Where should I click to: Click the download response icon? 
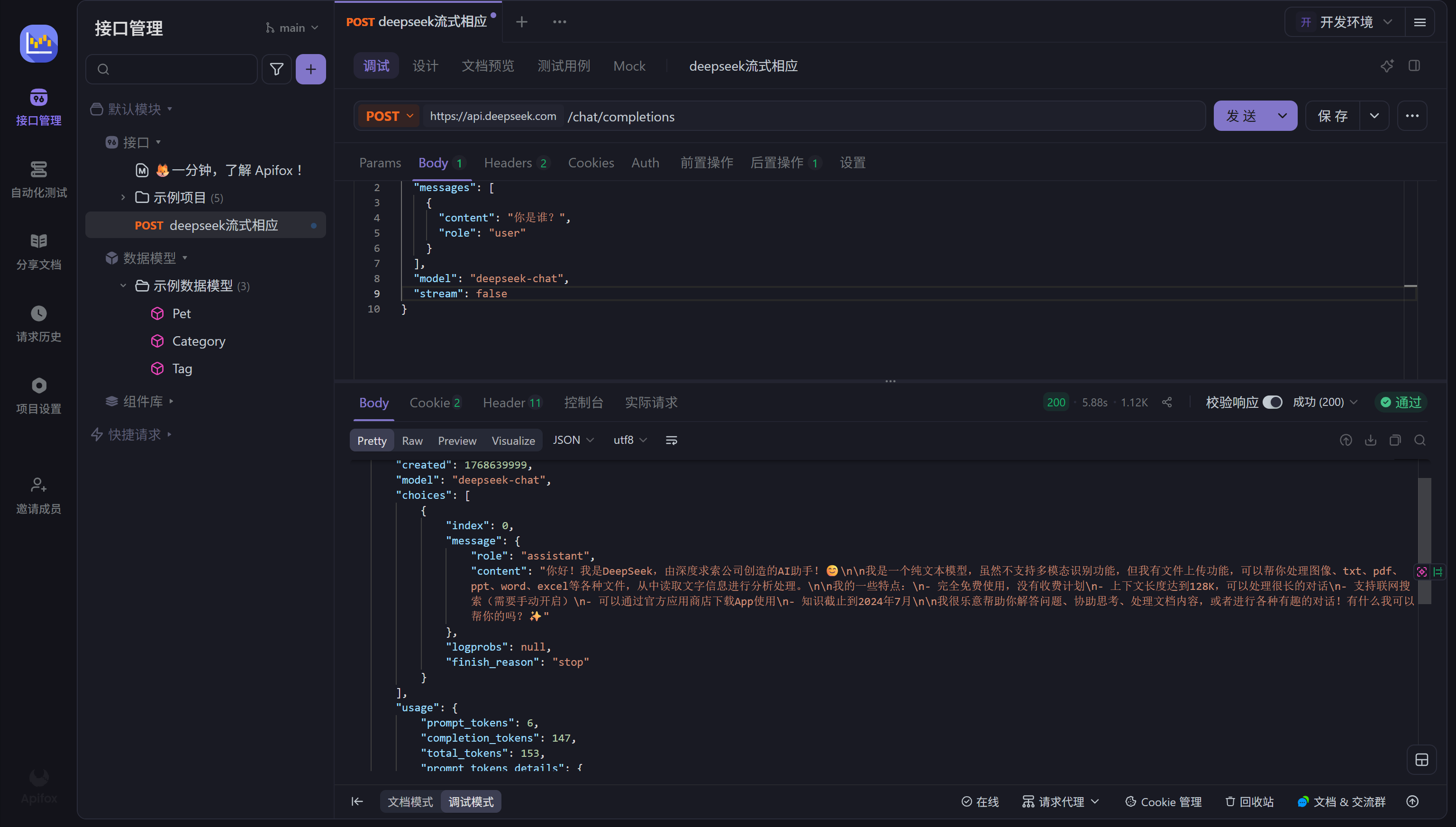pyautogui.click(x=1370, y=440)
